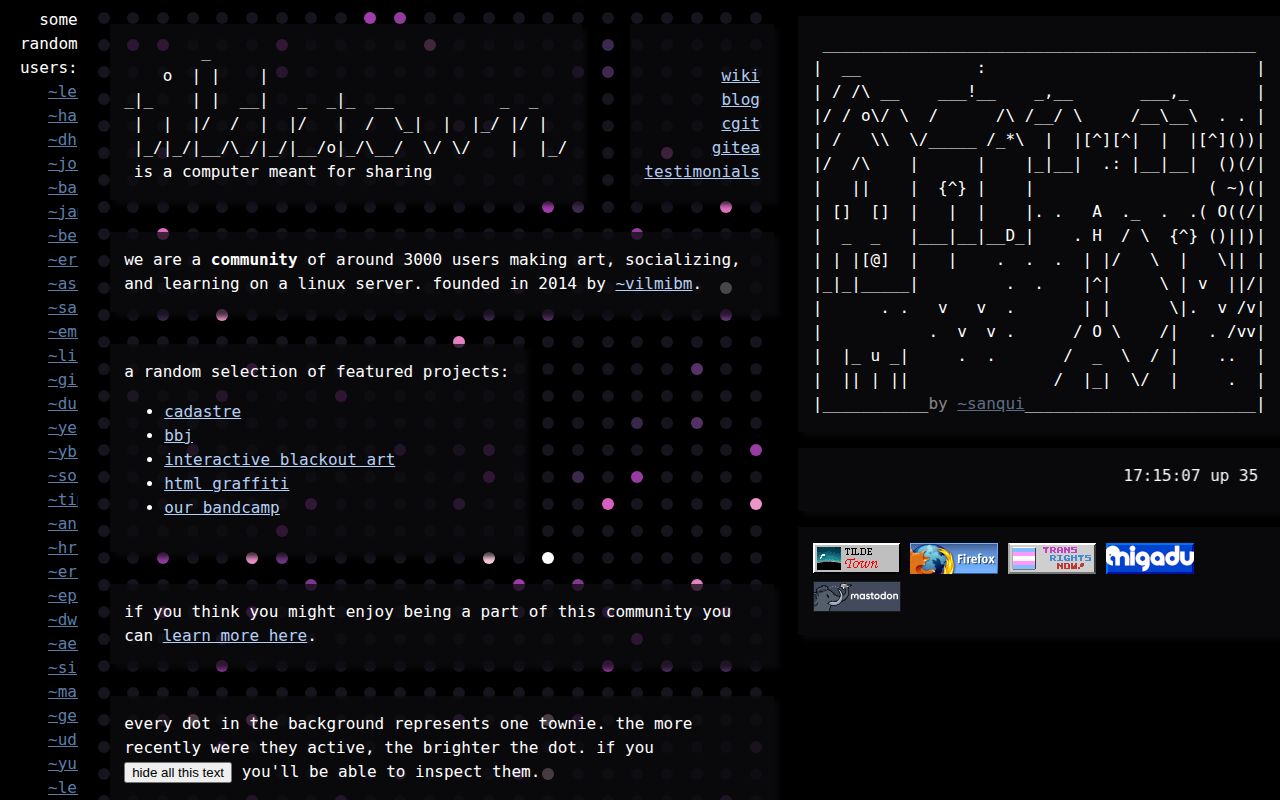Visit the gitea link
This screenshot has width=1280, height=800.
tap(735, 148)
